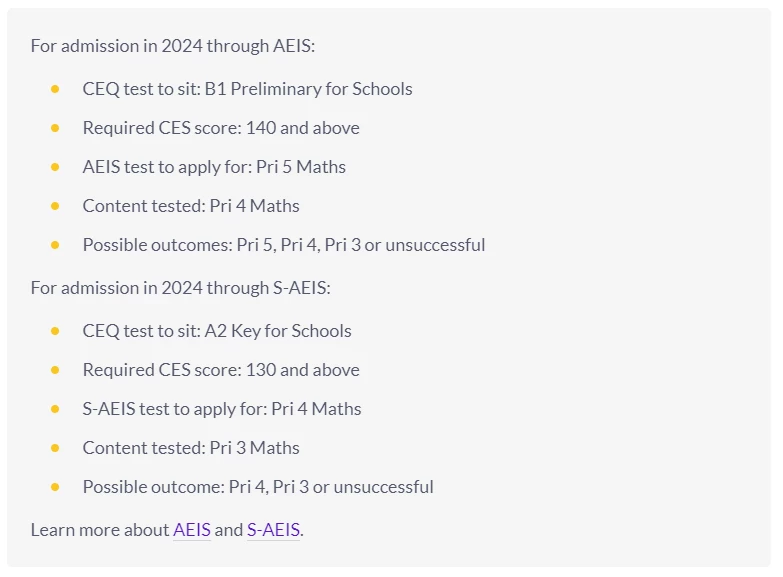Click 'Content tested: Pri 3 Maths' line
Viewport: 783px width, 577px height.
click(x=191, y=448)
